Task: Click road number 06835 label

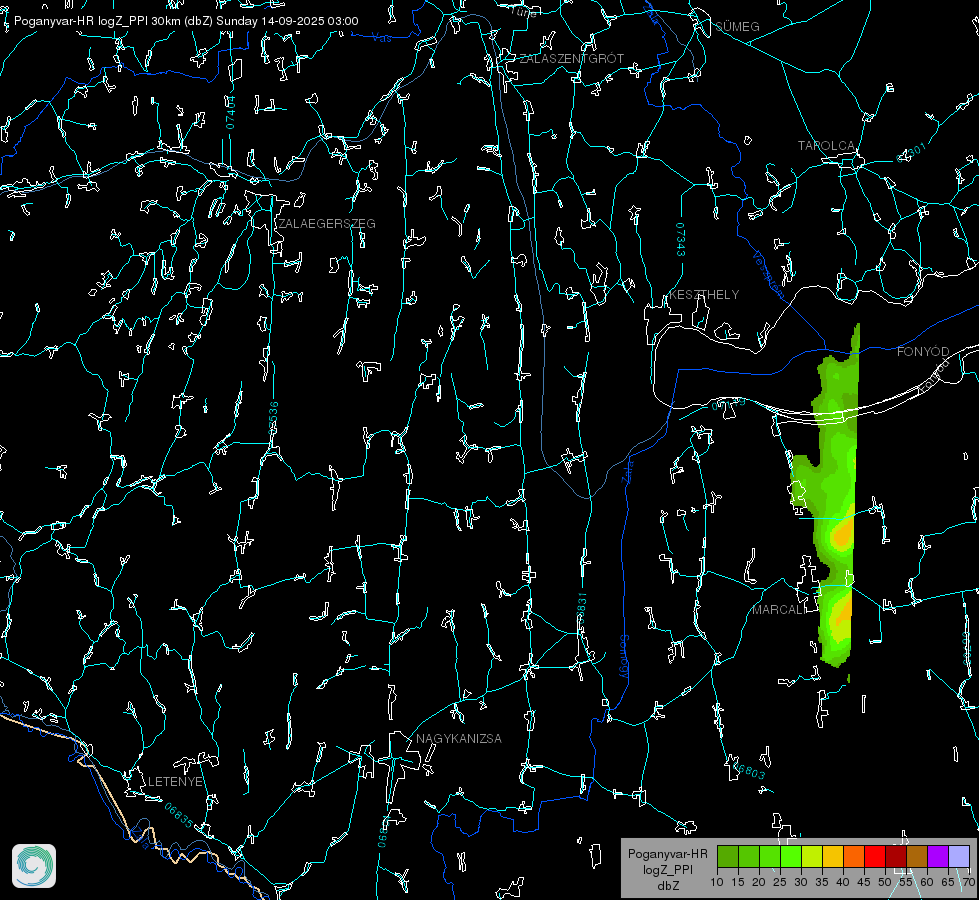Action: pyautogui.click(x=179, y=816)
